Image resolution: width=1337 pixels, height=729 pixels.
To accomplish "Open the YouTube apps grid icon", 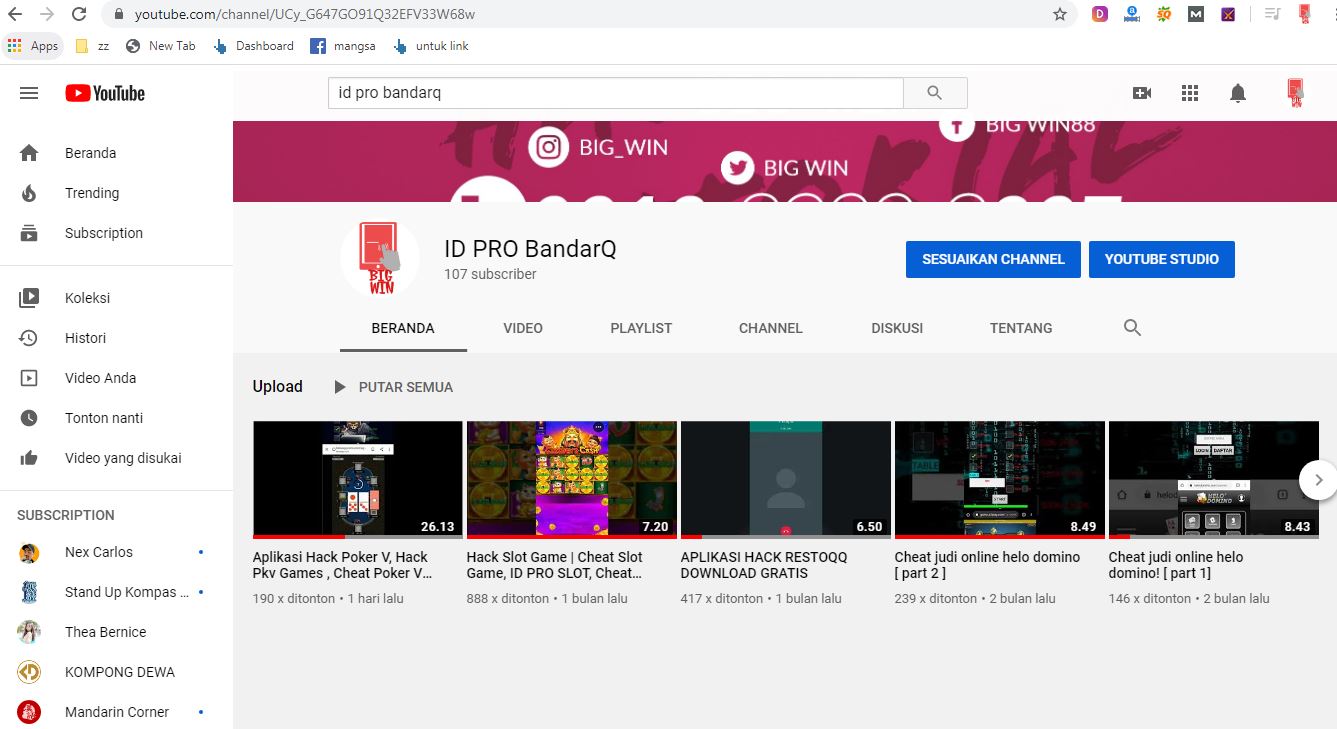I will (1190, 93).
